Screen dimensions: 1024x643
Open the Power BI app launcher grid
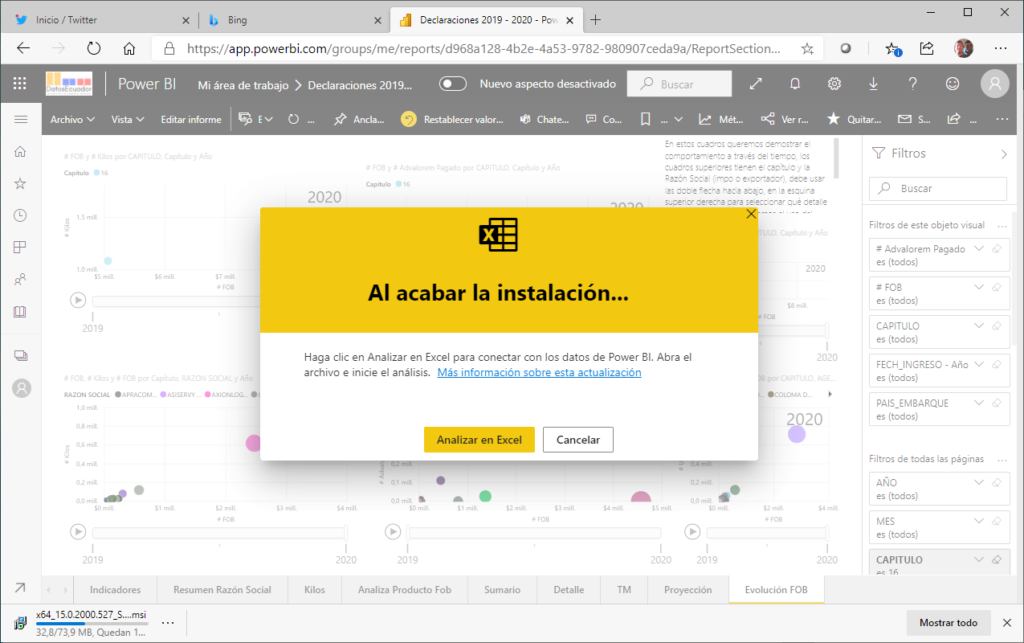pyautogui.click(x=20, y=84)
